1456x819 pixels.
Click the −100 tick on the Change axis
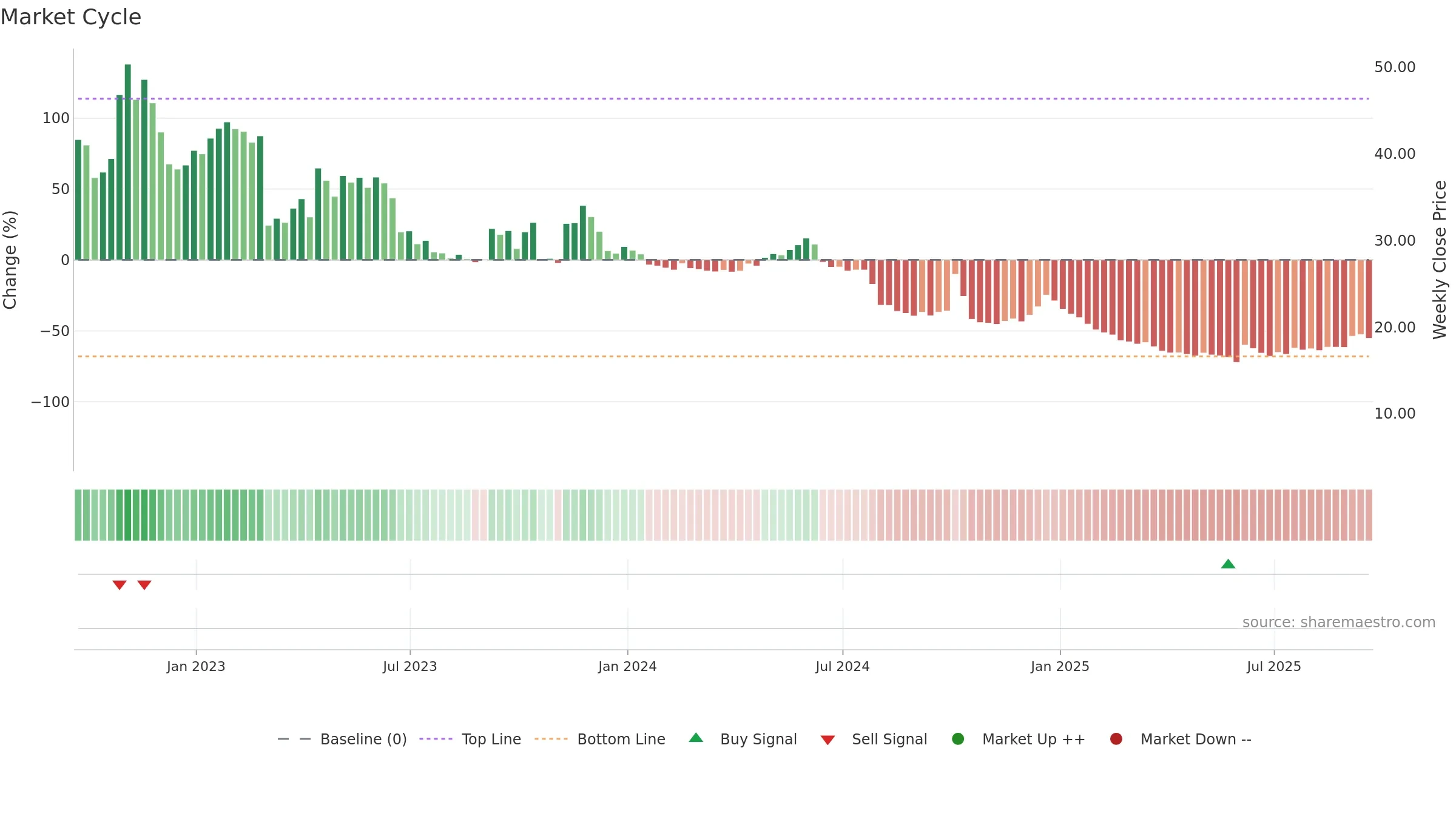[50, 402]
